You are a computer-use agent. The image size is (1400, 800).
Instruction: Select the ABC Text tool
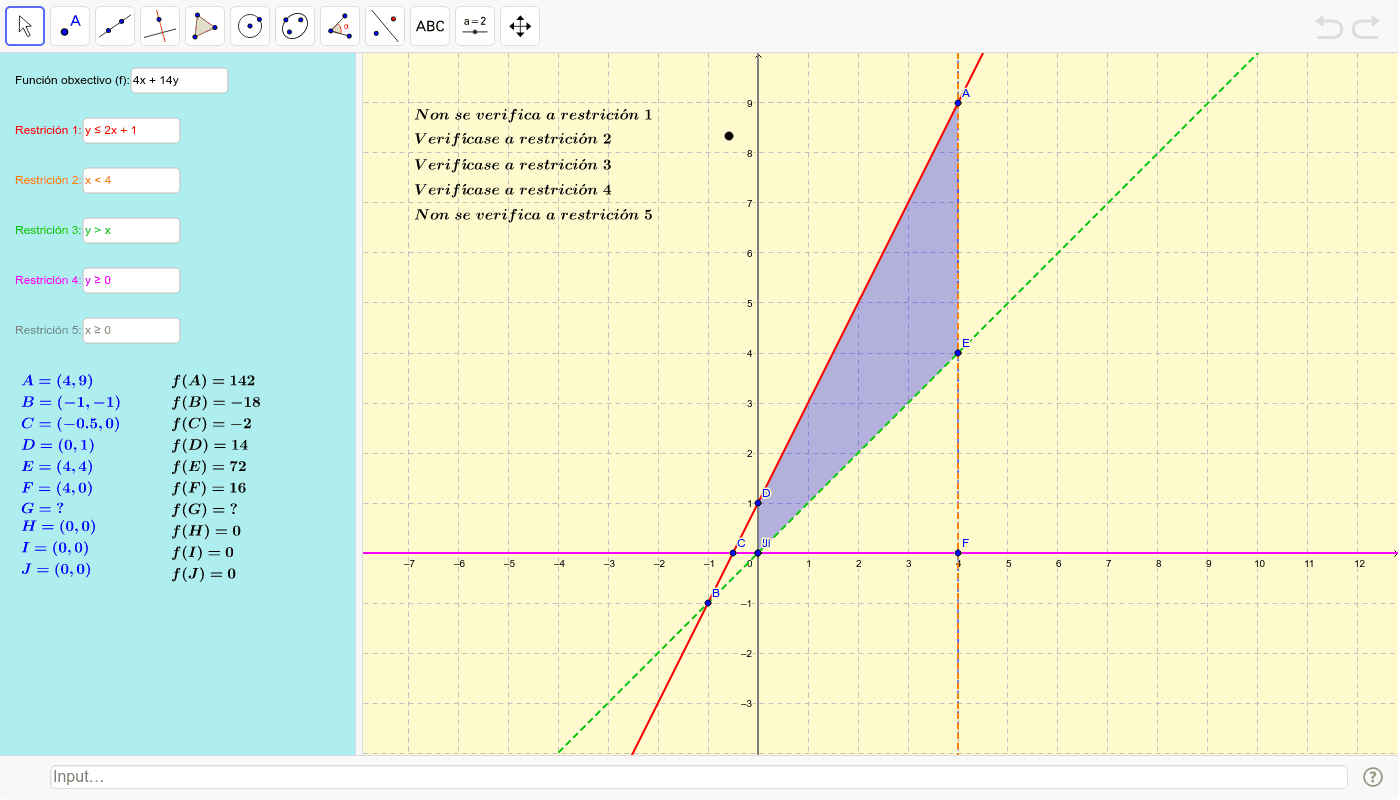coord(430,26)
